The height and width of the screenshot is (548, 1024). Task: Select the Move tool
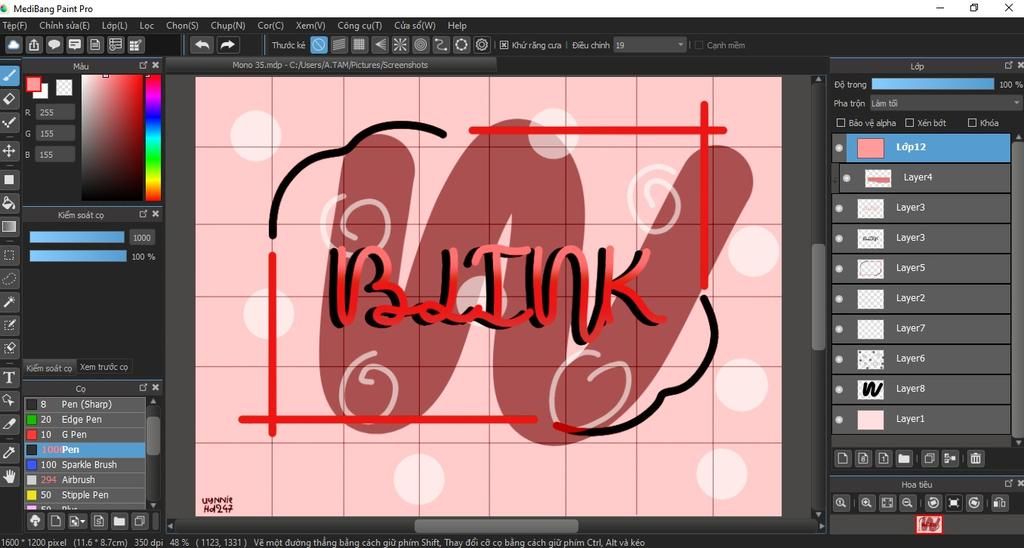pos(9,151)
